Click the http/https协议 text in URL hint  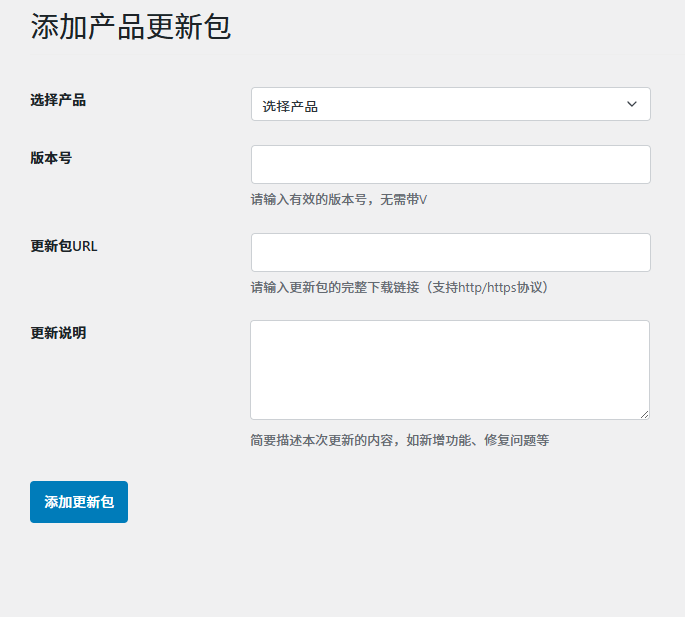(x=500, y=288)
